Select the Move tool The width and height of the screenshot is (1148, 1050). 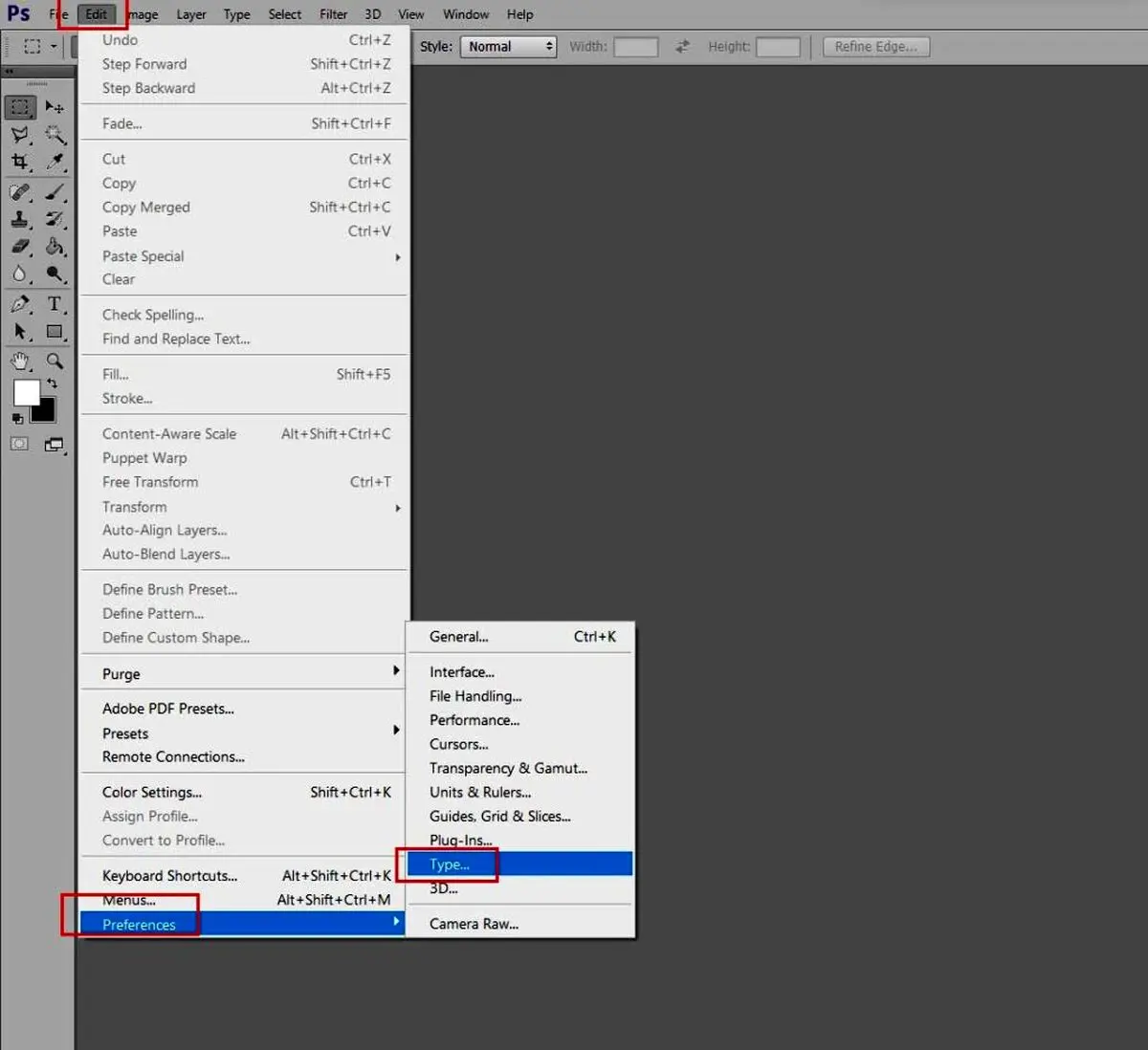click(55, 107)
